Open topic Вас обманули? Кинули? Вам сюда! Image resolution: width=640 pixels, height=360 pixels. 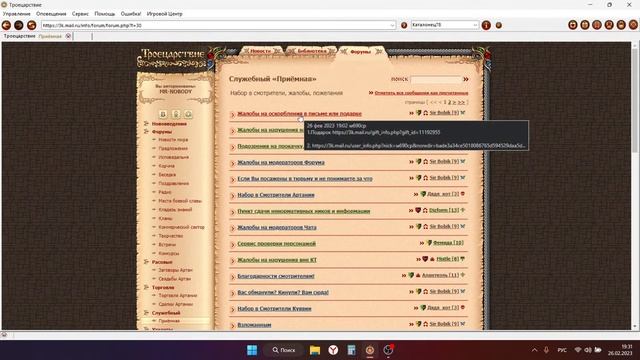click(283, 292)
